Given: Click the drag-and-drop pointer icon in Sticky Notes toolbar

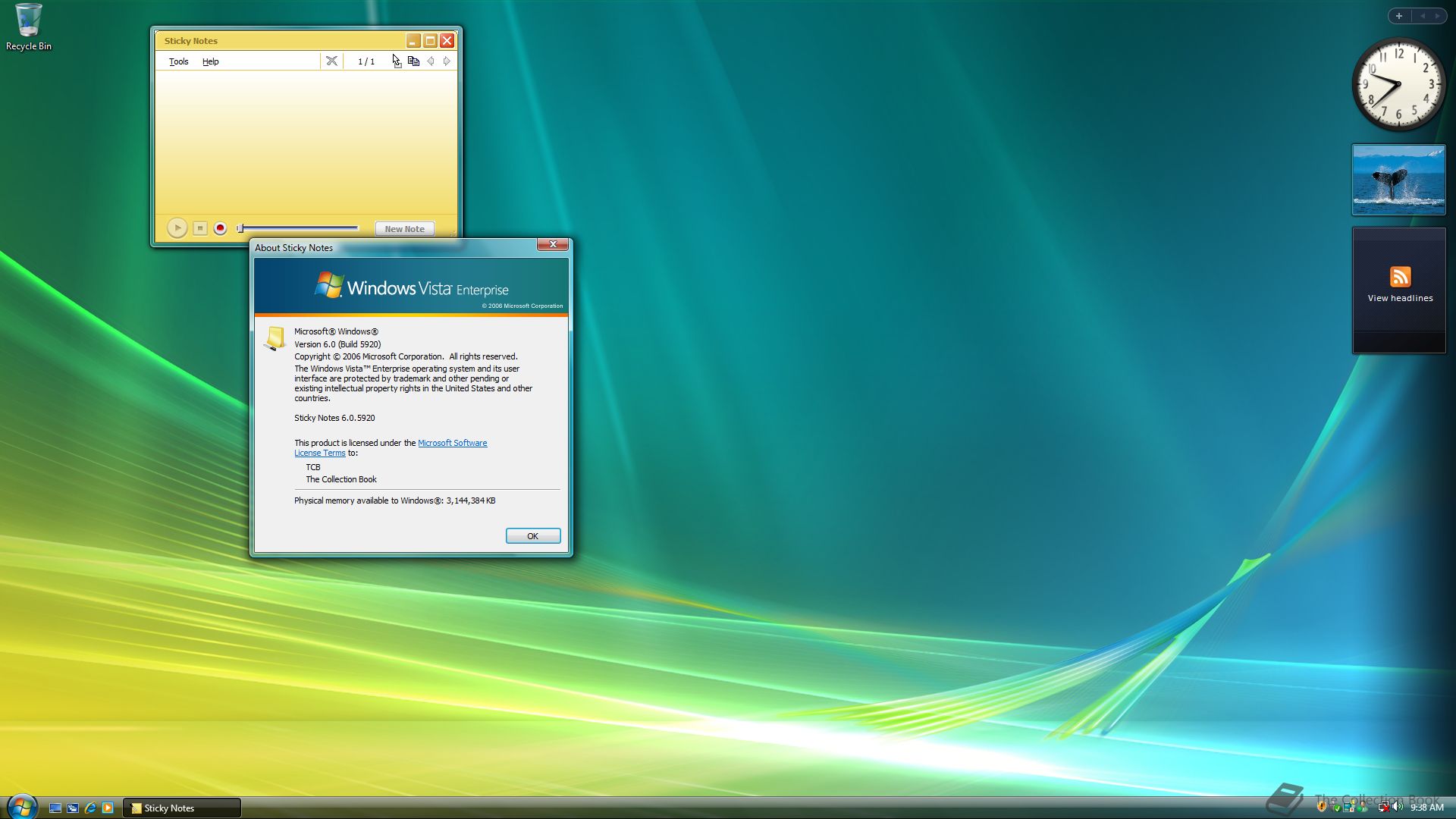Looking at the screenshot, I should click(x=396, y=61).
